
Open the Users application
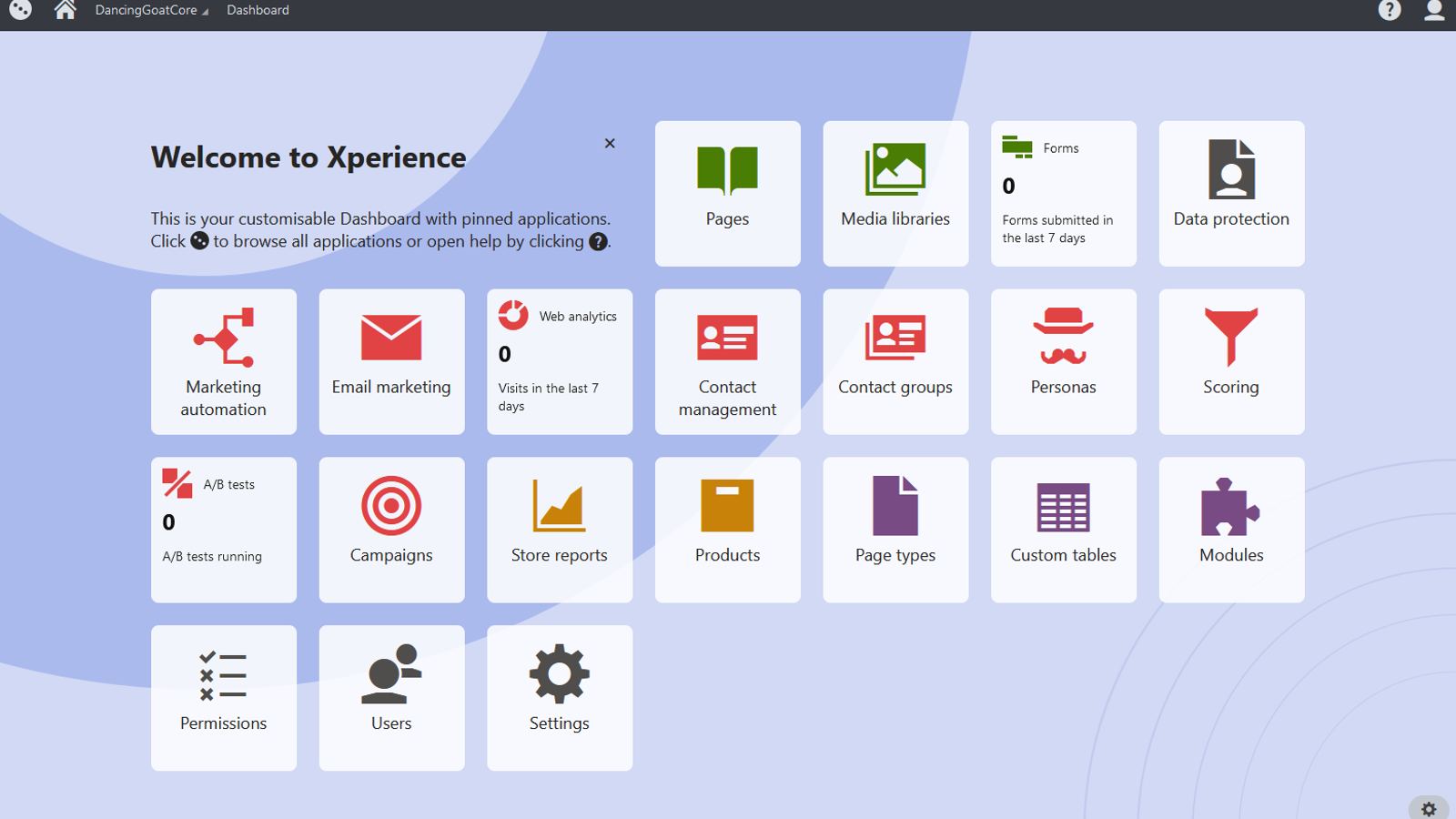pos(391,697)
